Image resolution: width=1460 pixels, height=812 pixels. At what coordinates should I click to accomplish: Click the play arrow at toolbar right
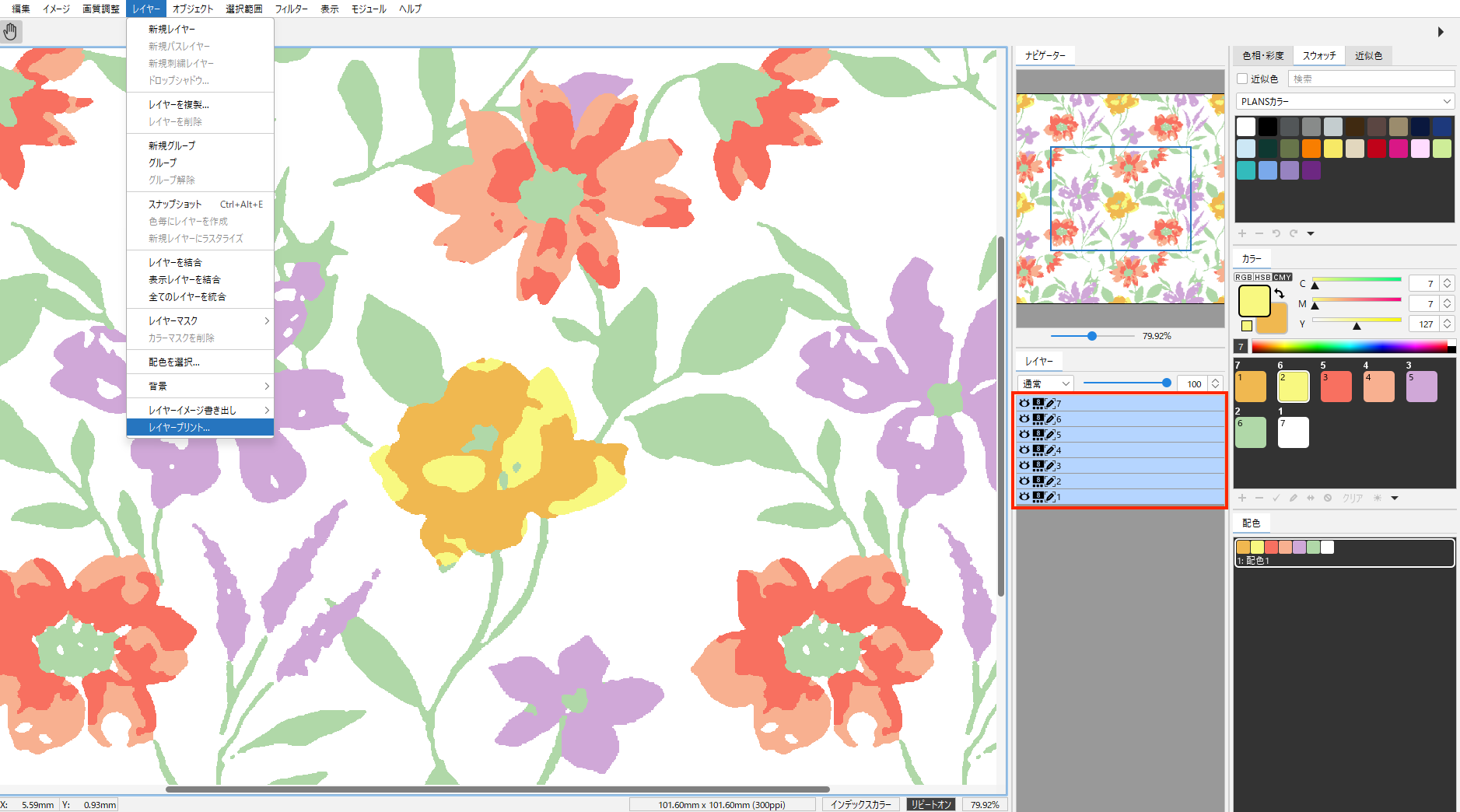(x=1441, y=32)
